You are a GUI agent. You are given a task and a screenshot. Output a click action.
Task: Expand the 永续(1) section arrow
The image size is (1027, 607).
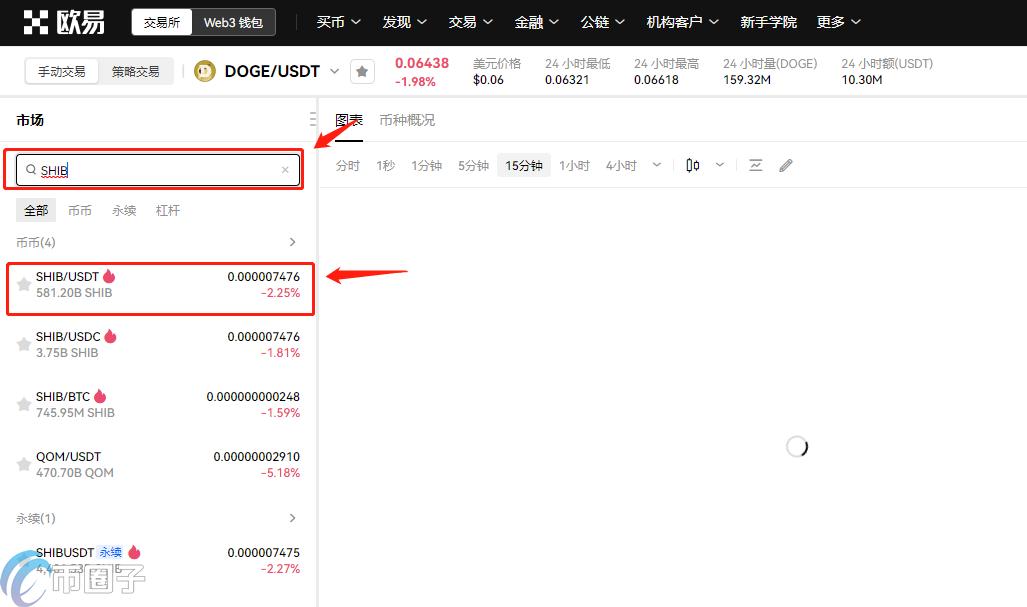coord(292,518)
